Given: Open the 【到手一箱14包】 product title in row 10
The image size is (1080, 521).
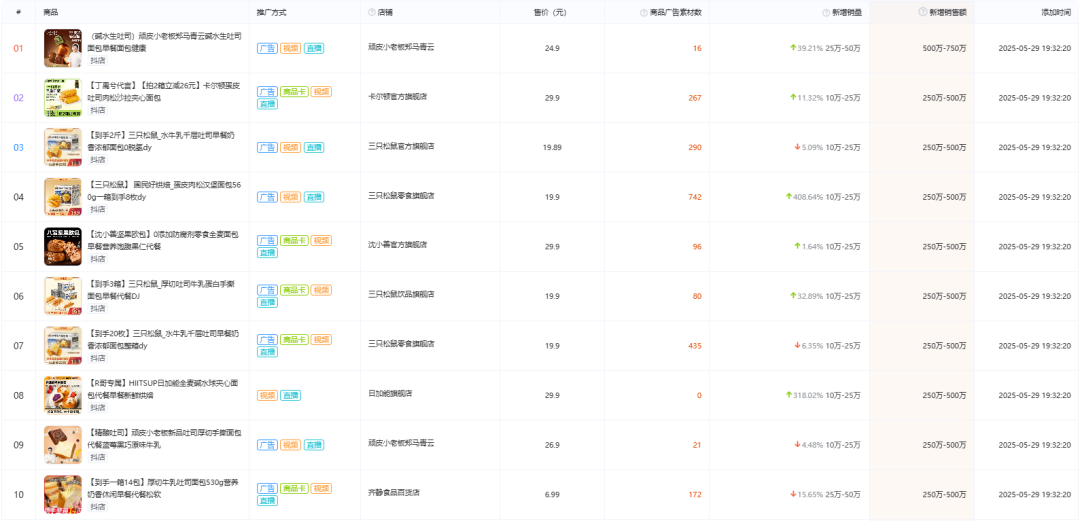Looking at the screenshot, I should click(163, 489).
